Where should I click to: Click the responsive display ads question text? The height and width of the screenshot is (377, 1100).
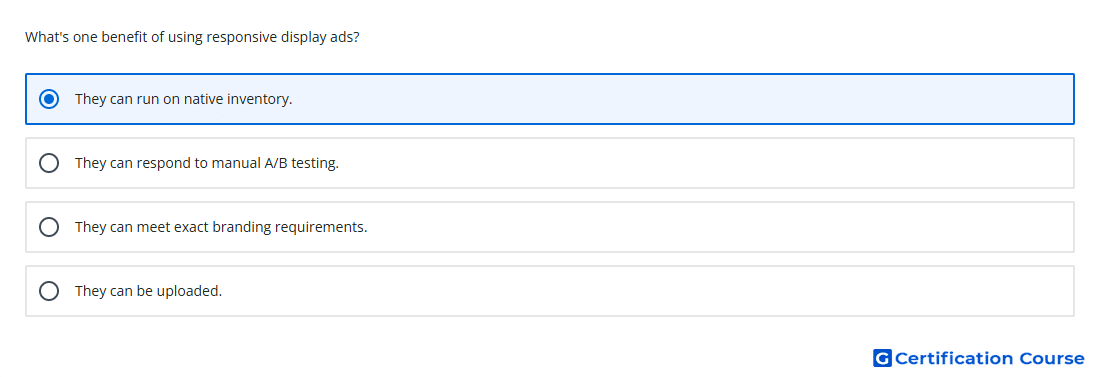192,37
